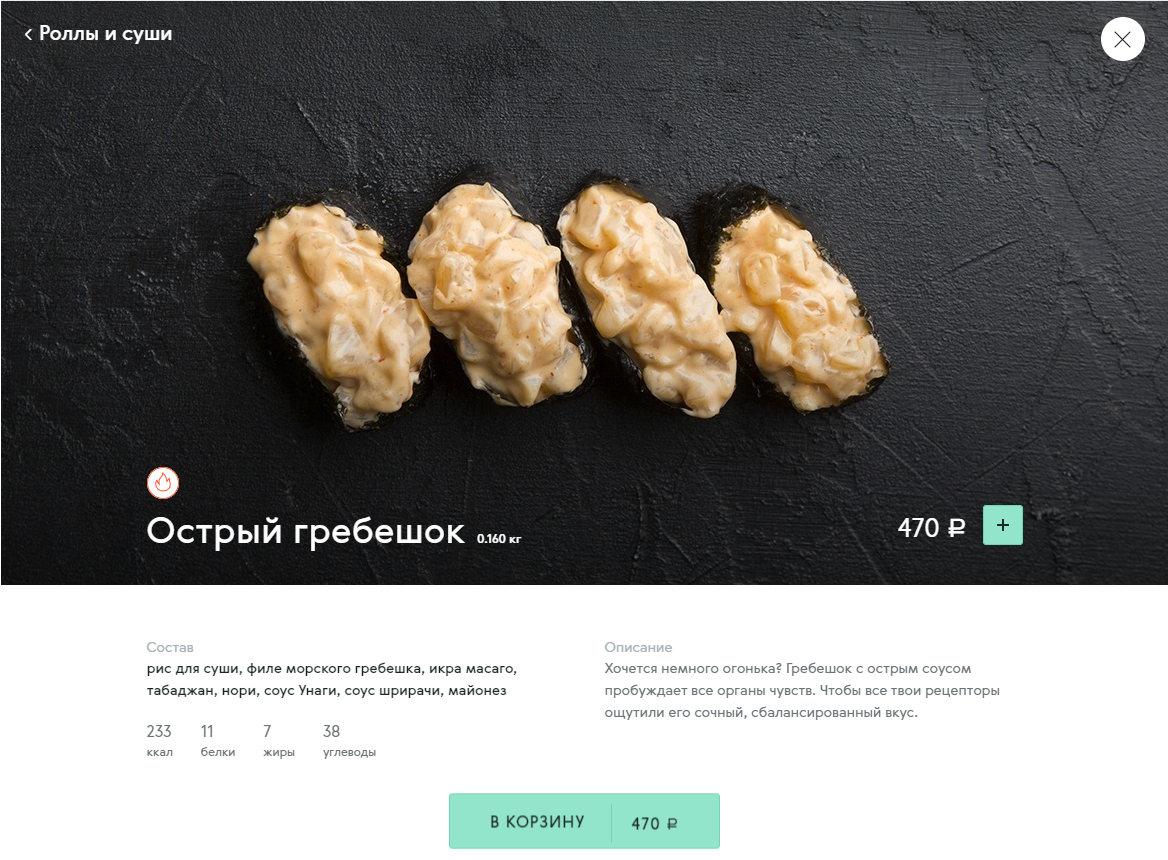Viewport: 1168px width, 860px height.
Task: Click the 470 ₽ price beside the plus button
Action: [x=931, y=528]
